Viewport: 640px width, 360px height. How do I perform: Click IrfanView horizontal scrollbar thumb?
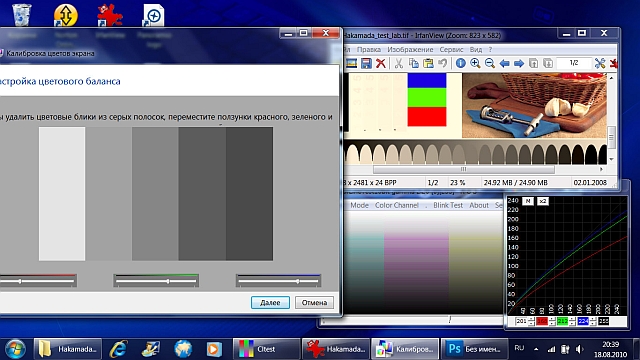click(x=464, y=169)
